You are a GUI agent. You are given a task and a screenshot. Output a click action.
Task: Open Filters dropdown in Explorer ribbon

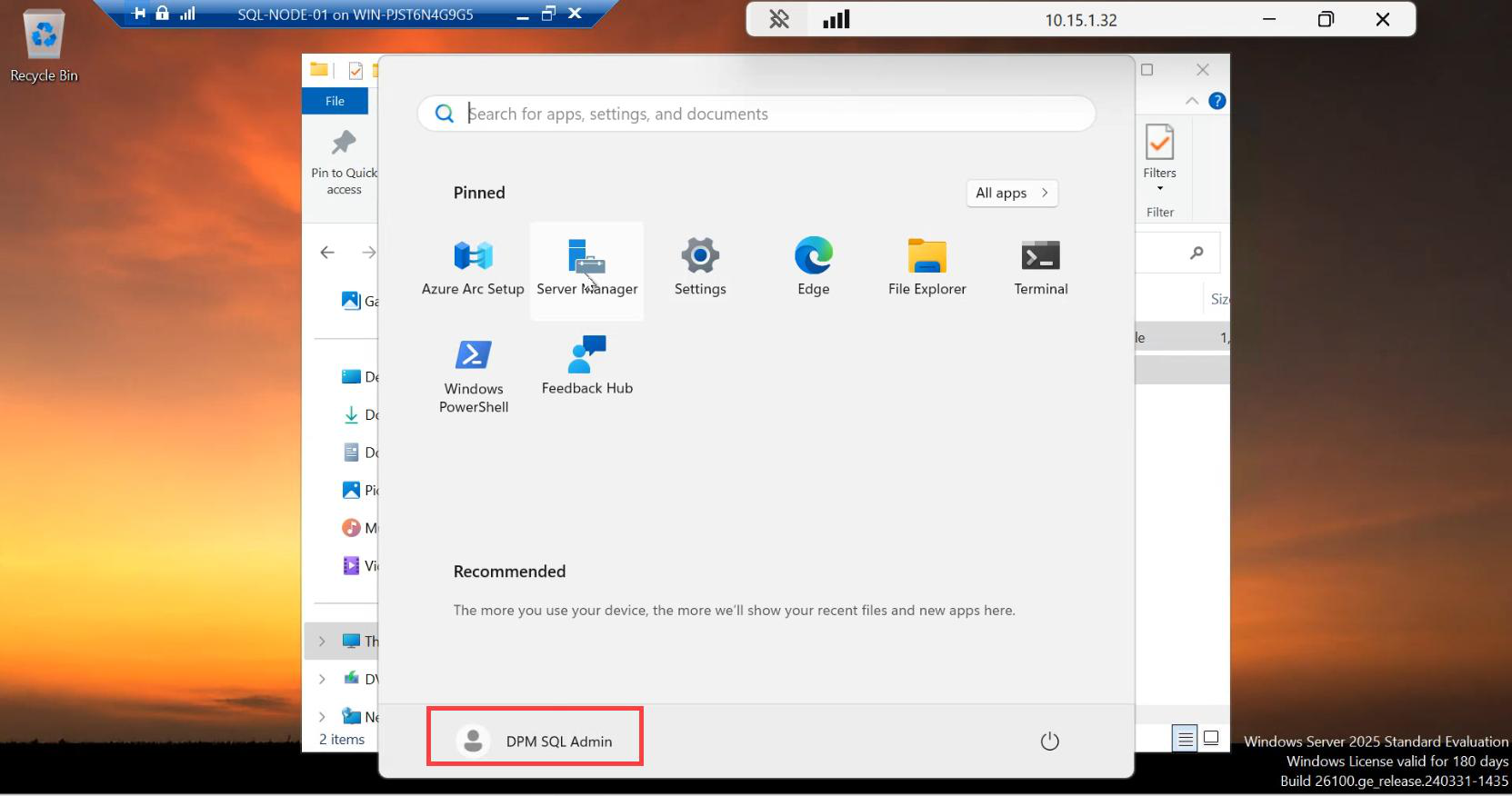(1159, 159)
